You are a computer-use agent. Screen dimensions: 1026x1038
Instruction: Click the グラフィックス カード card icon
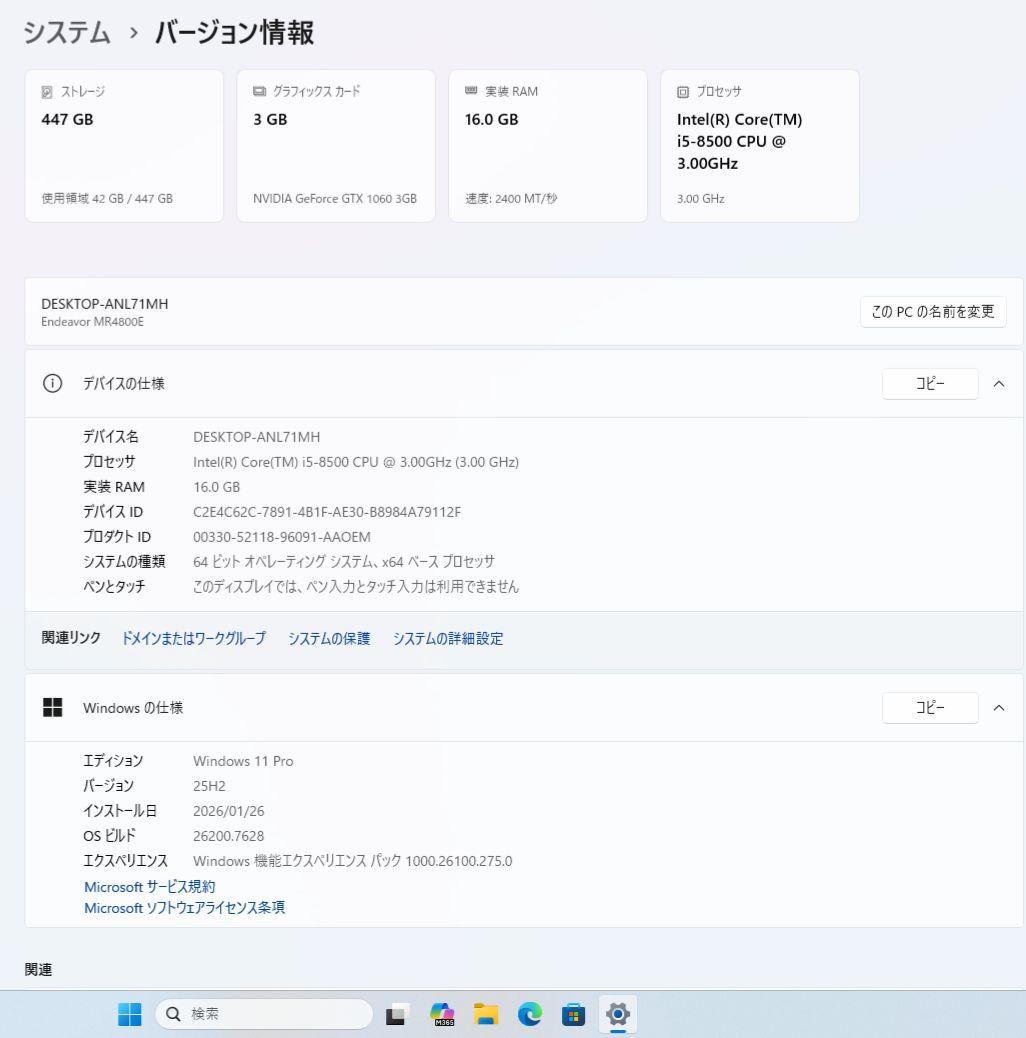257,91
